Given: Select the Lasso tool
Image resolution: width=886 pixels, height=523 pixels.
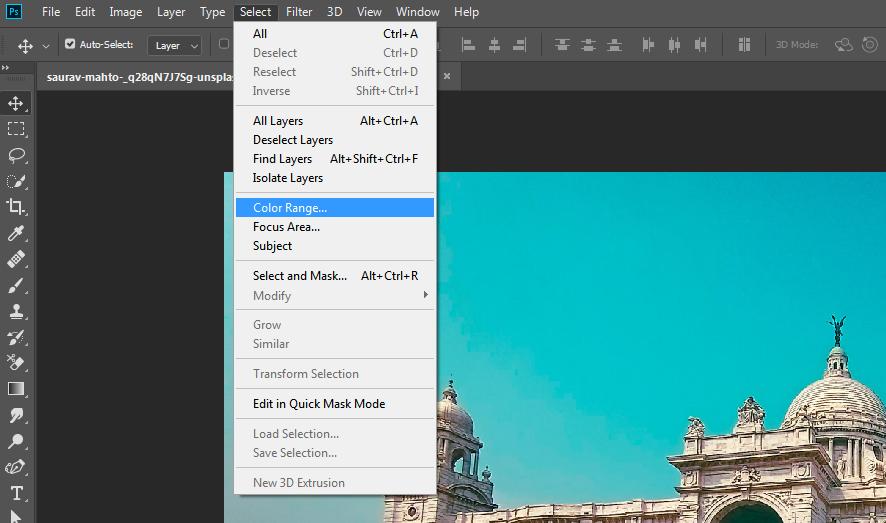Looking at the screenshot, I should (16, 155).
